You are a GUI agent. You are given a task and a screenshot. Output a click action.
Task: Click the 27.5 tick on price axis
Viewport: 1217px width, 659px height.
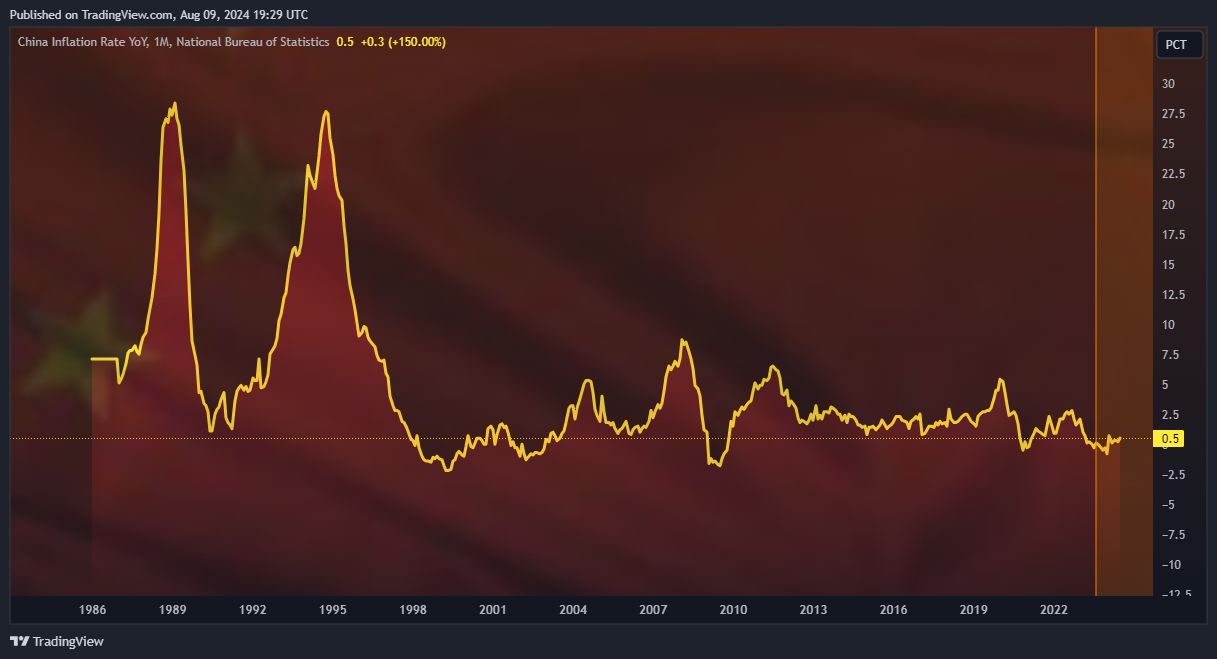1174,114
